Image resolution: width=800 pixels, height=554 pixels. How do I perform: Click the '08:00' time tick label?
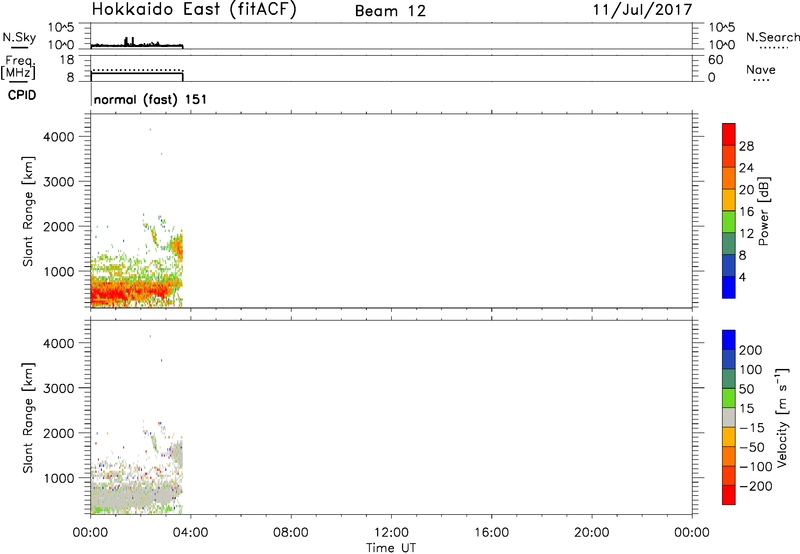click(291, 533)
